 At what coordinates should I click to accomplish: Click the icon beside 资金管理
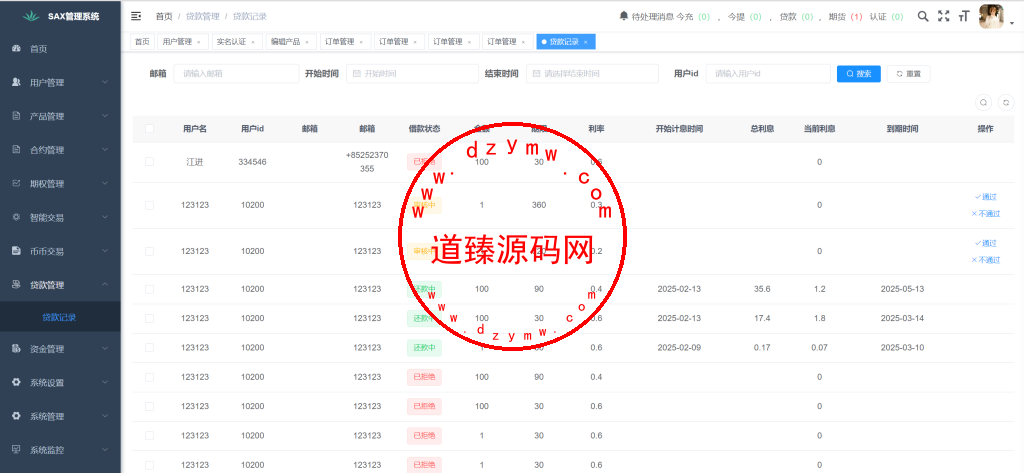(x=16, y=349)
